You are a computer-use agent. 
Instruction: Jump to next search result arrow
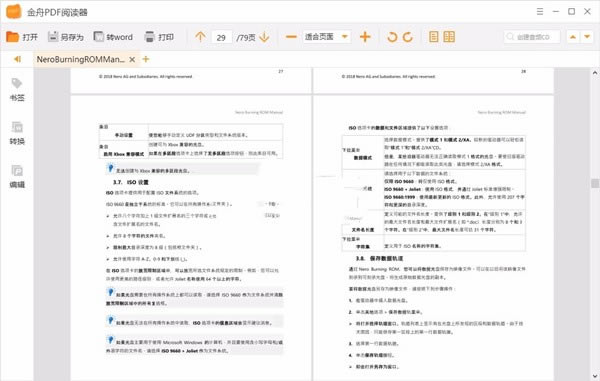click(587, 37)
